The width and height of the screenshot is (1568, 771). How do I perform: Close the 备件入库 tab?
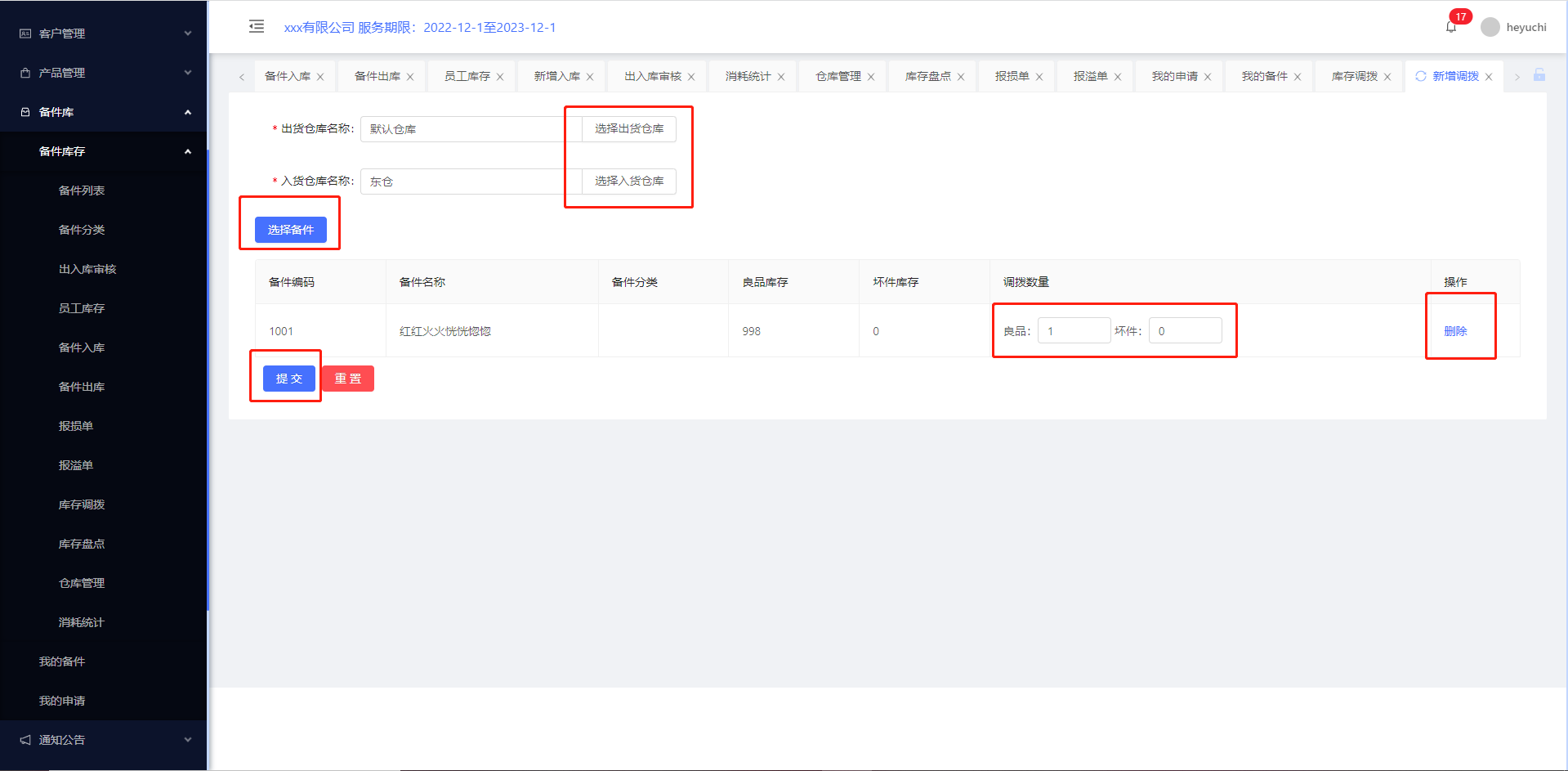(320, 77)
